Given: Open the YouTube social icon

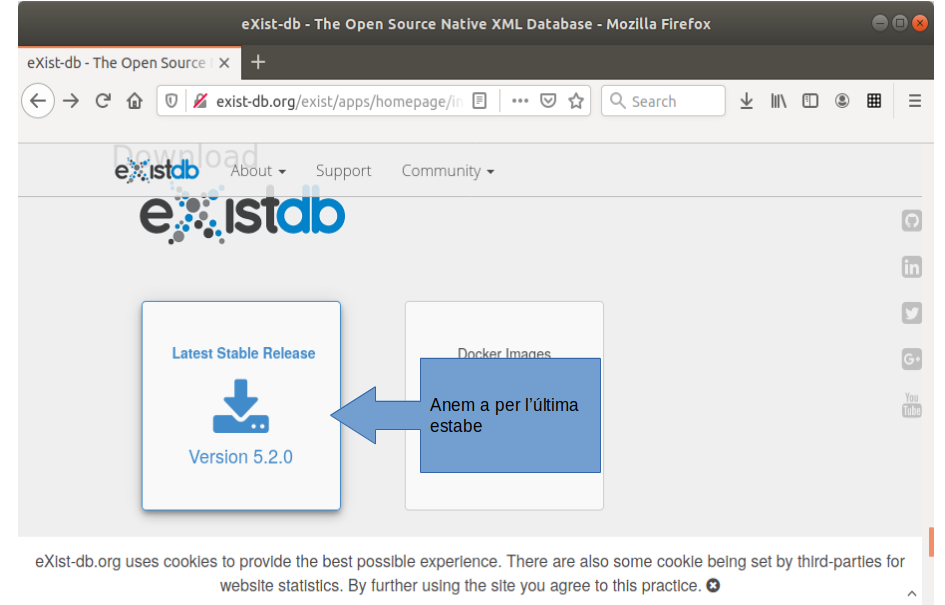Looking at the screenshot, I should click(911, 405).
